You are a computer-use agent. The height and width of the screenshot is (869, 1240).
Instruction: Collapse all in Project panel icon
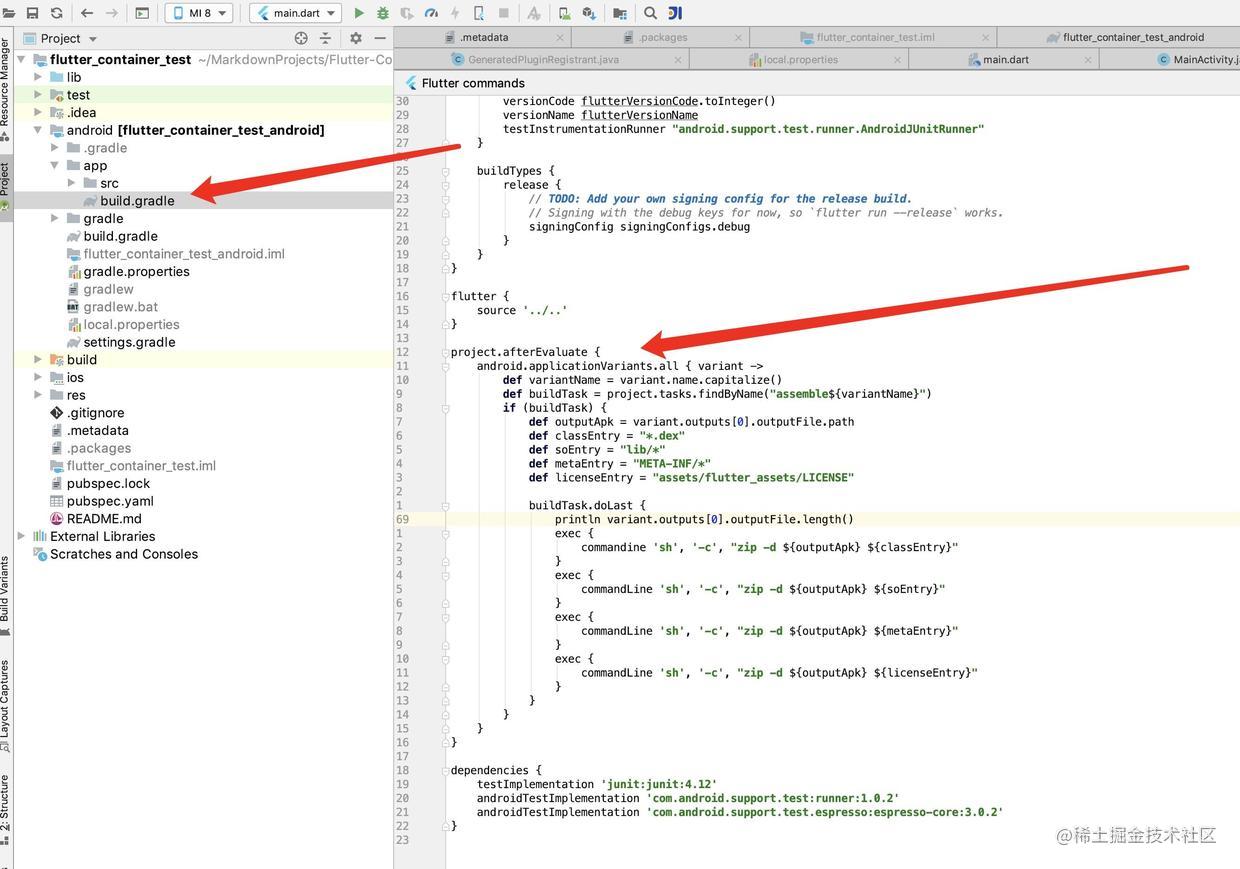pyautogui.click(x=325, y=38)
